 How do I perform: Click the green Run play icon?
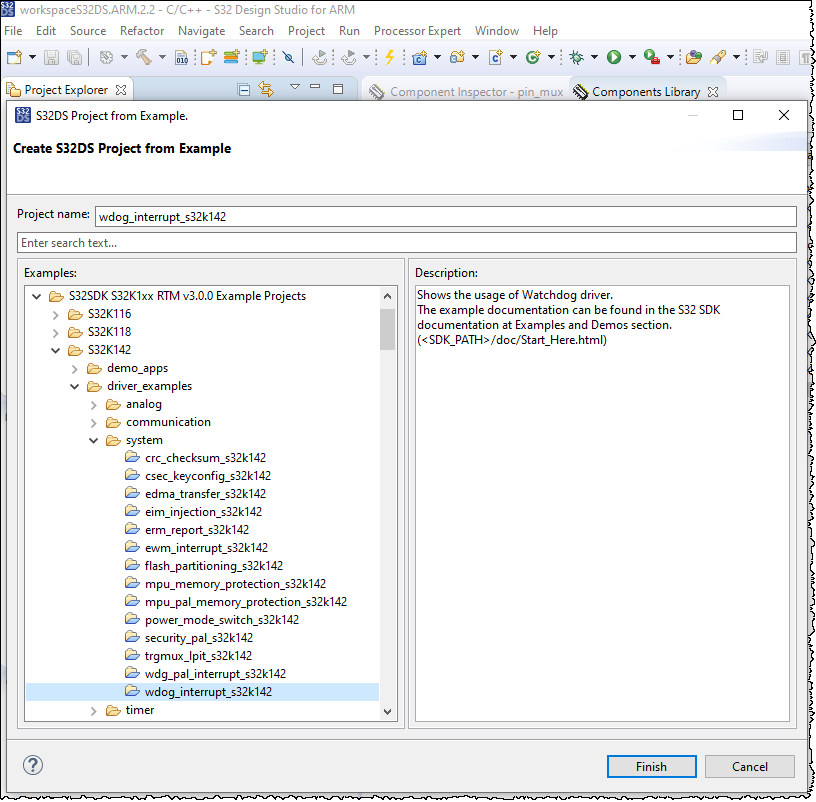(614, 57)
